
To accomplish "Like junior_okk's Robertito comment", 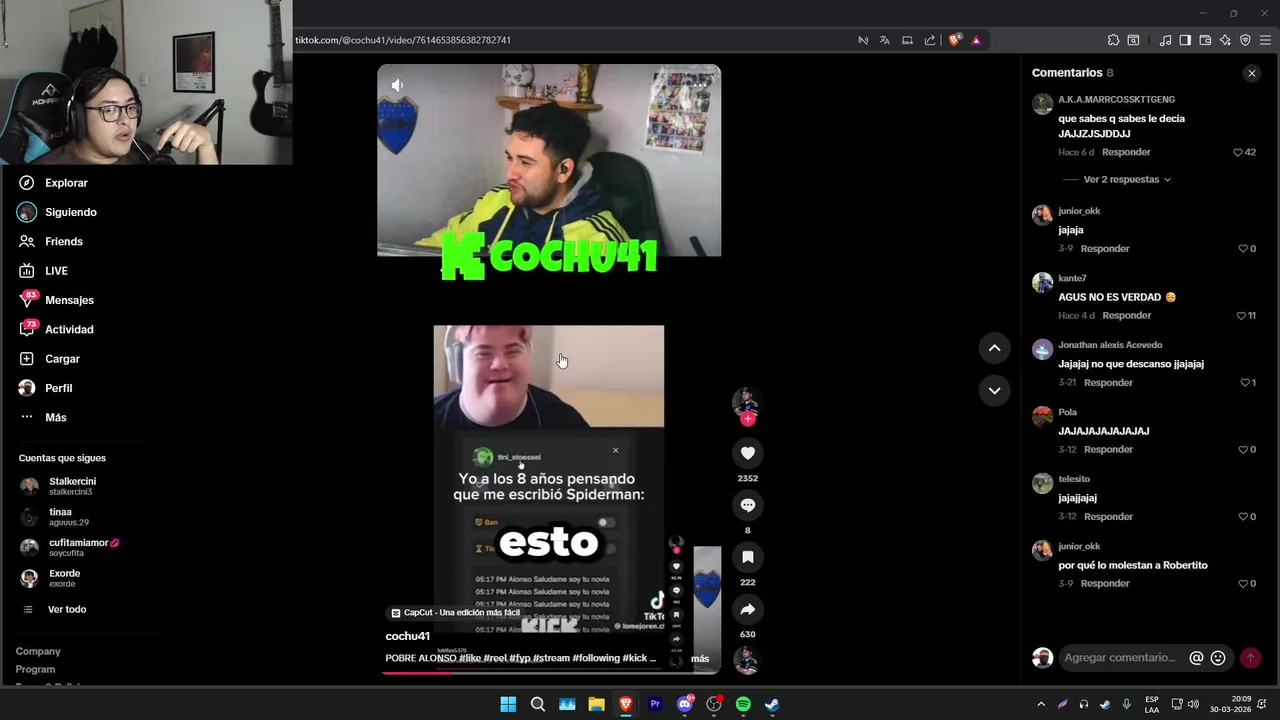I will (x=1243, y=583).
